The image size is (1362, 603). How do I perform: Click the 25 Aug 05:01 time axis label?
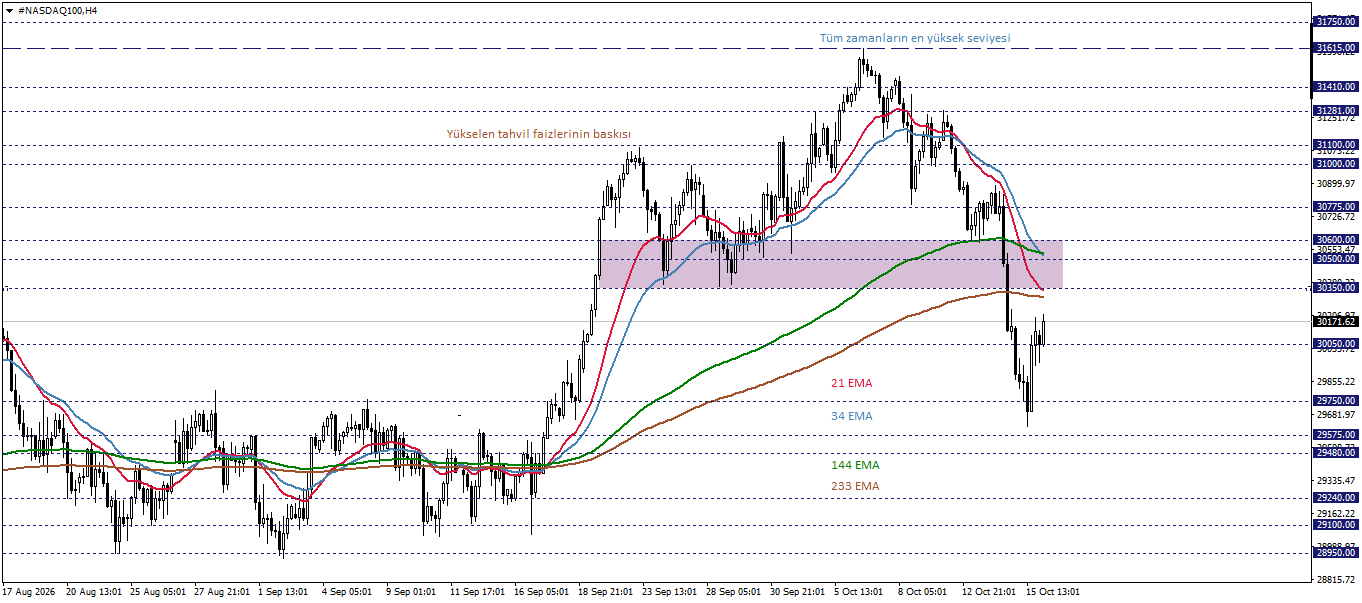[157, 592]
